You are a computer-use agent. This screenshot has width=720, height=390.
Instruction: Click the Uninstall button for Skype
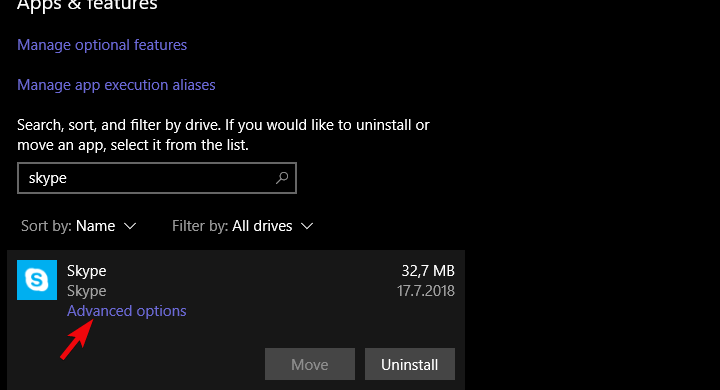click(410, 364)
